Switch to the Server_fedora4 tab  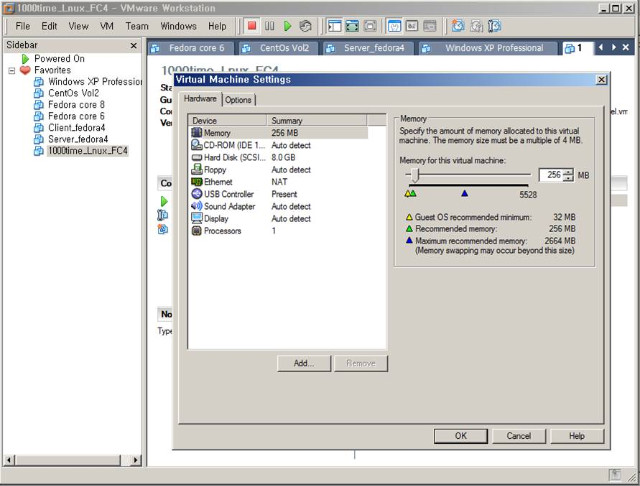[x=369, y=48]
